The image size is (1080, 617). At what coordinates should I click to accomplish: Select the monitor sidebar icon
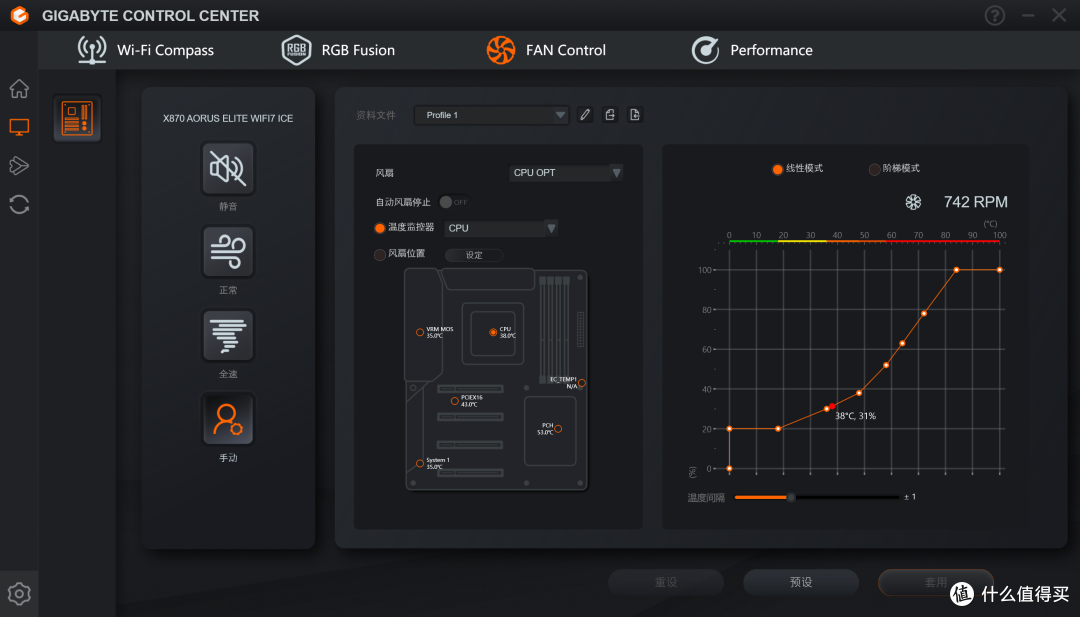tap(19, 127)
